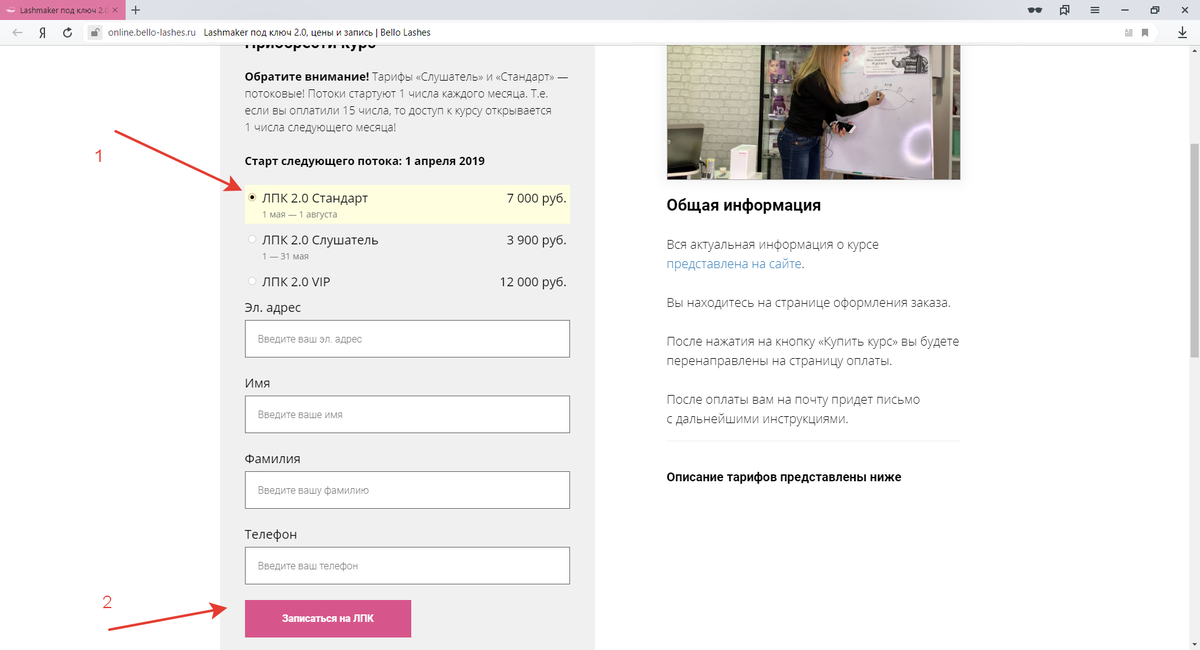1200x650 pixels.
Task: Focus the Имя input field
Action: coord(407,414)
